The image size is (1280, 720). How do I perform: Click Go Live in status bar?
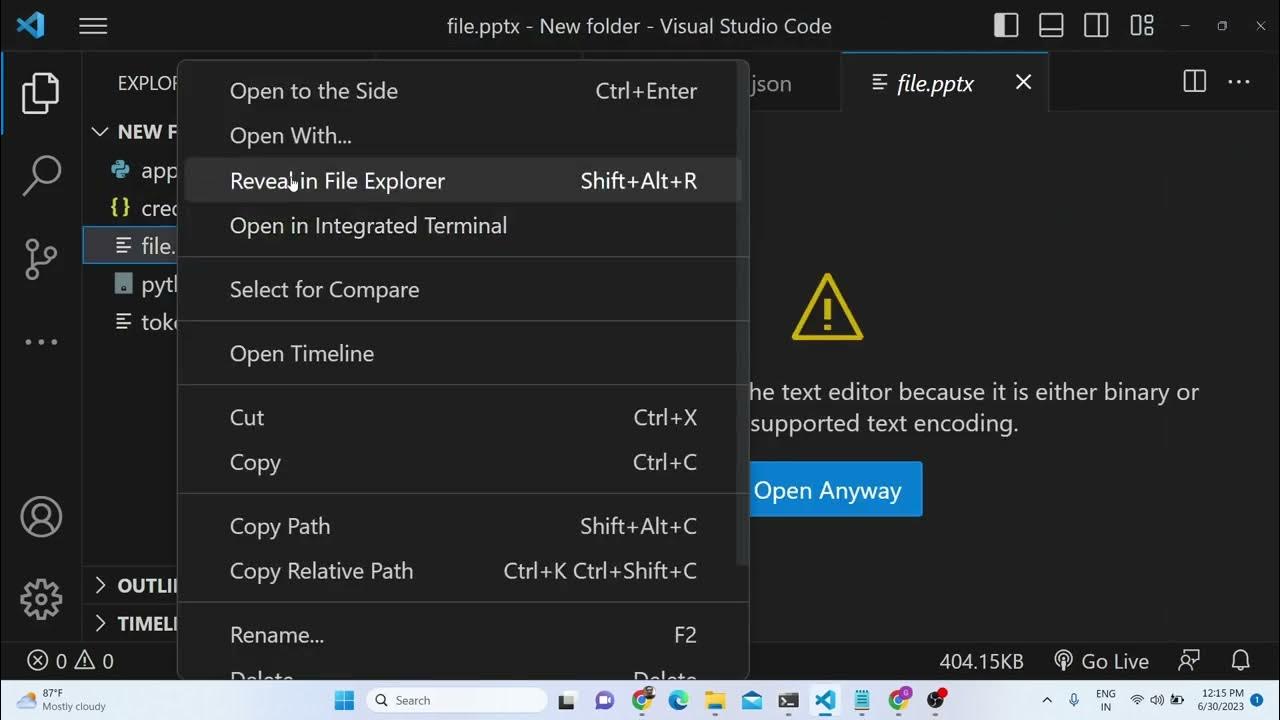pos(1101,661)
